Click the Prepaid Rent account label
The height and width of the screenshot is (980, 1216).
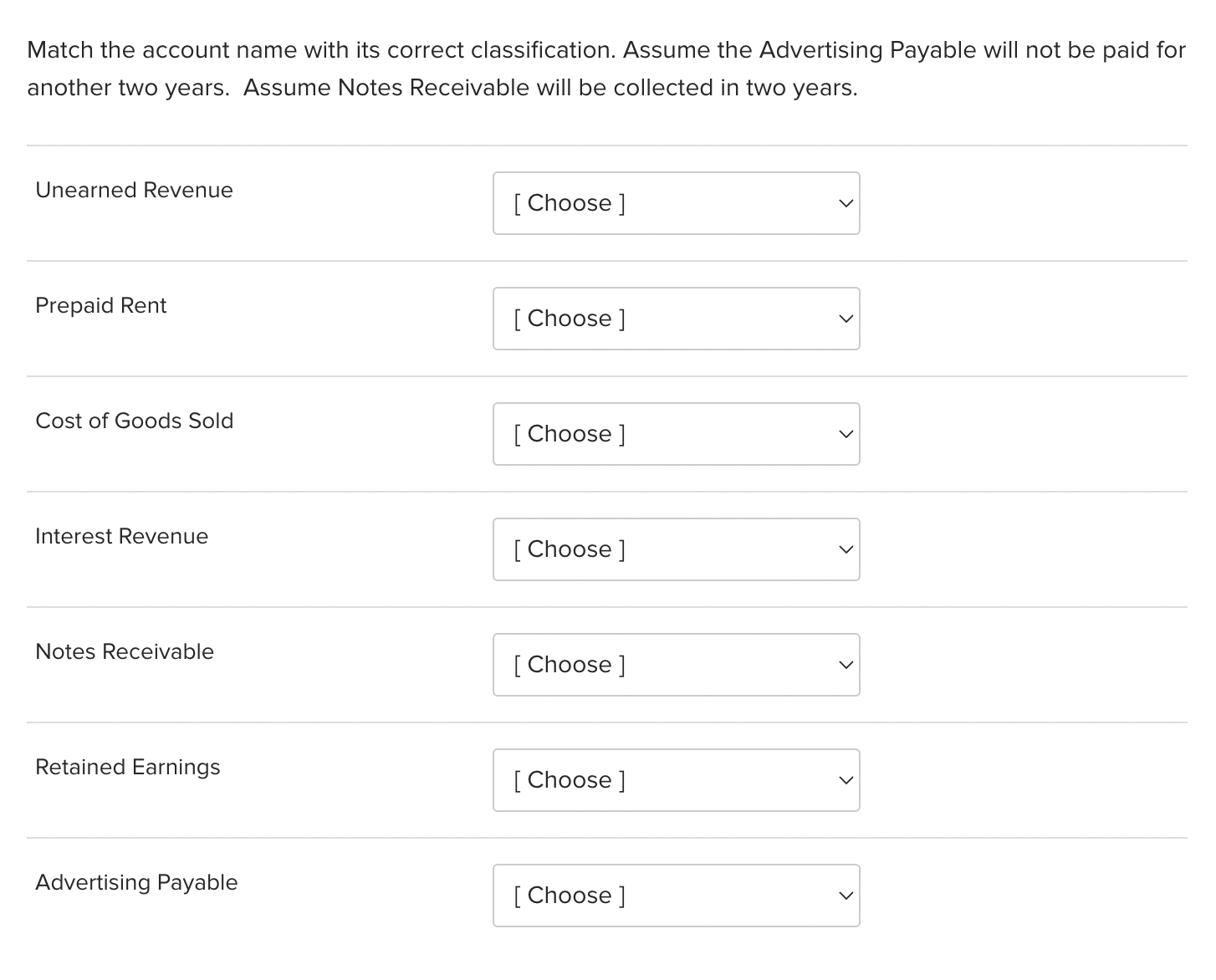click(100, 306)
